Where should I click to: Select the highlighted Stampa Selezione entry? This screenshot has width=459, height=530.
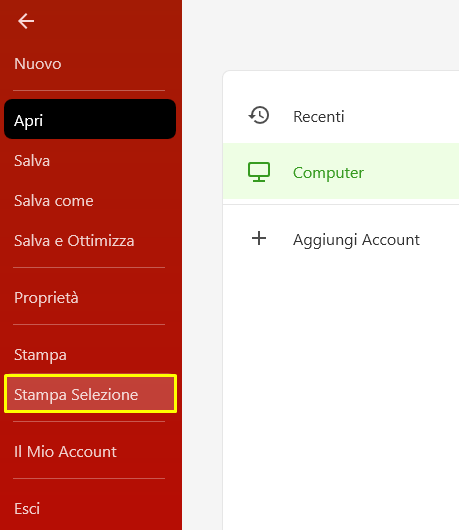click(x=90, y=394)
